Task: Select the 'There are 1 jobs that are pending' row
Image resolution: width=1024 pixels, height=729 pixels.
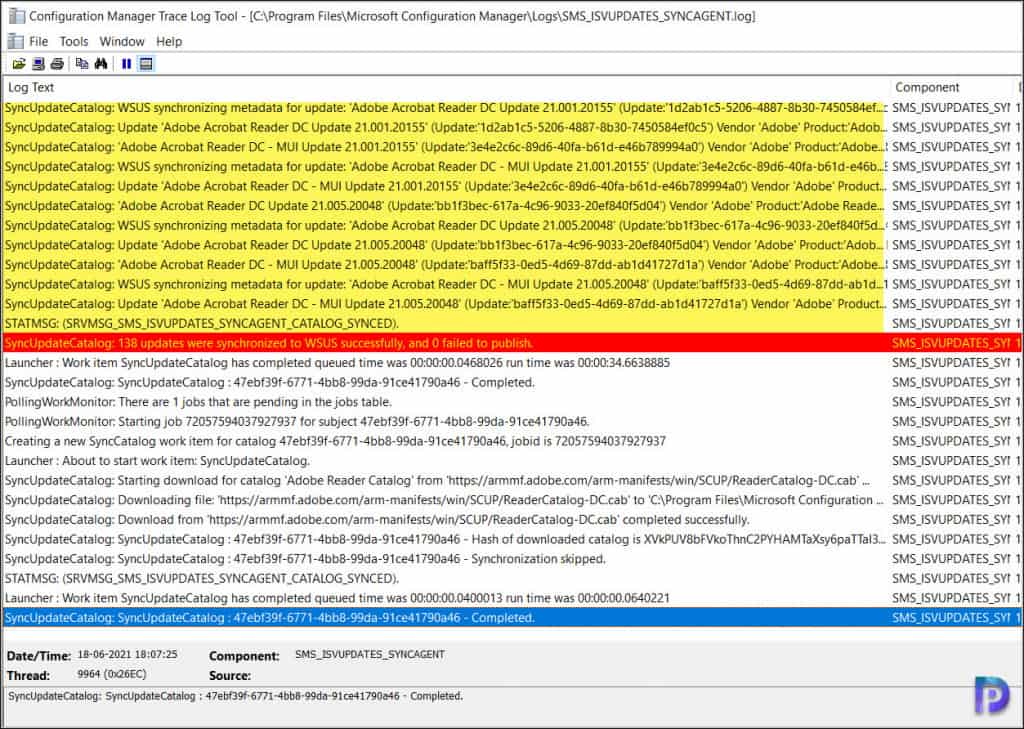Action: [512, 402]
